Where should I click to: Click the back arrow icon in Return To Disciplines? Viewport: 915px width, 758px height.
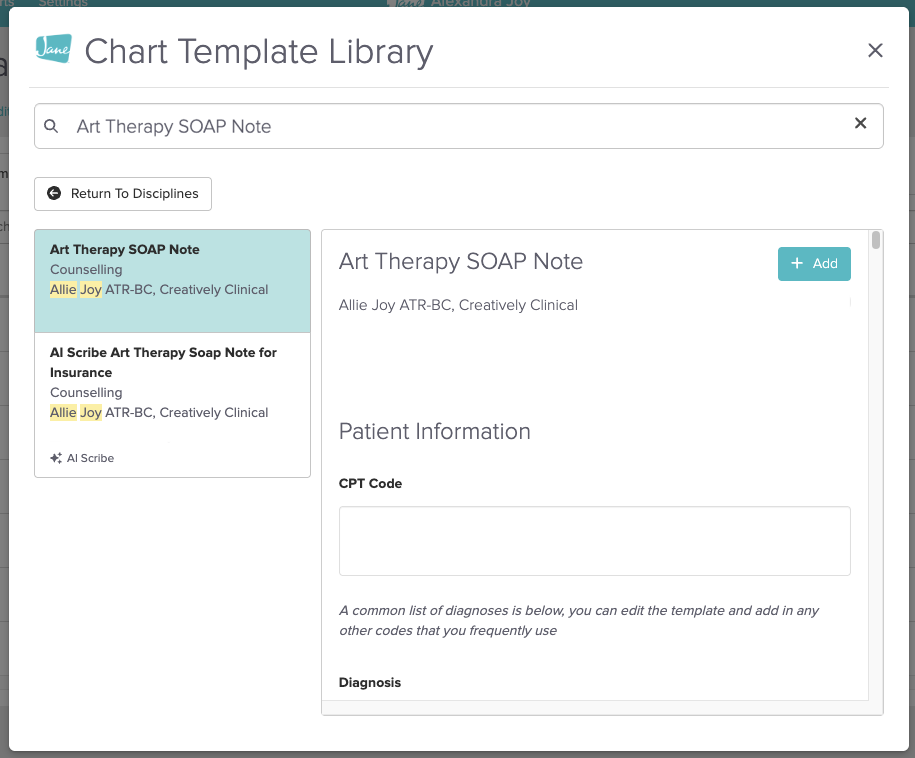tap(54, 193)
